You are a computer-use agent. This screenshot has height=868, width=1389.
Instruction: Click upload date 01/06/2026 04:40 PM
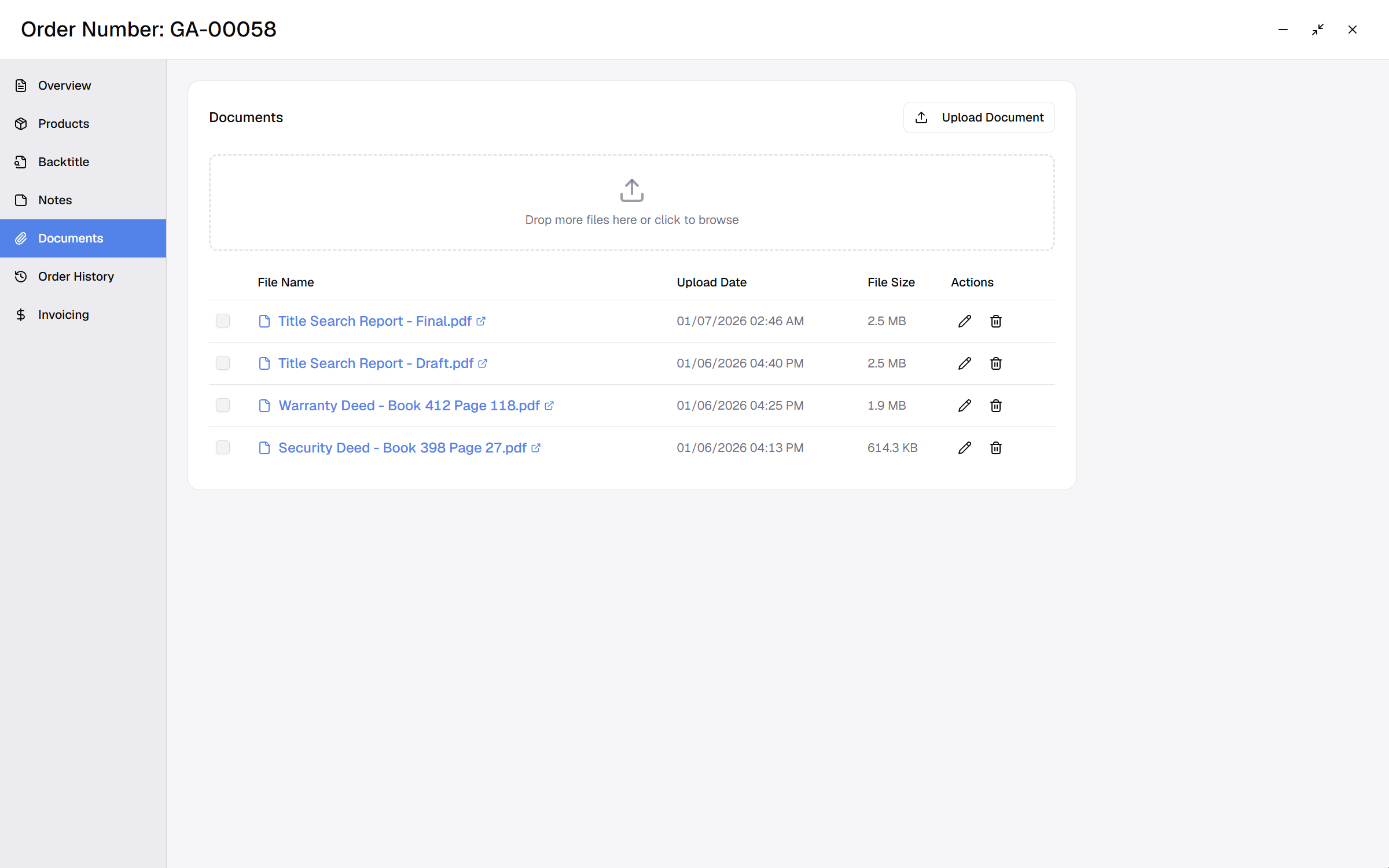[740, 363]
